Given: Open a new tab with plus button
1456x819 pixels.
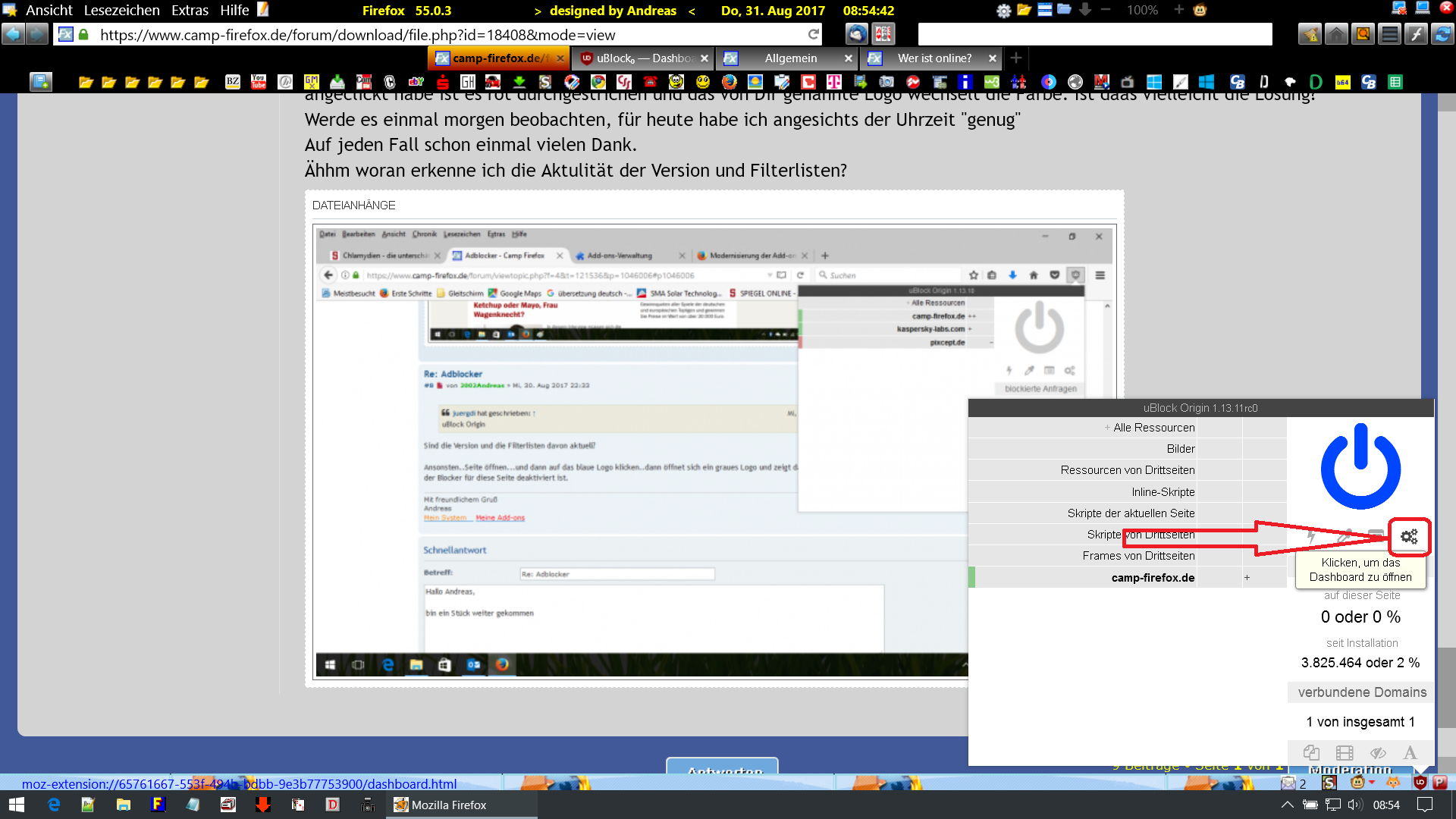Looking at the screenshot, I should [1016, 58].
